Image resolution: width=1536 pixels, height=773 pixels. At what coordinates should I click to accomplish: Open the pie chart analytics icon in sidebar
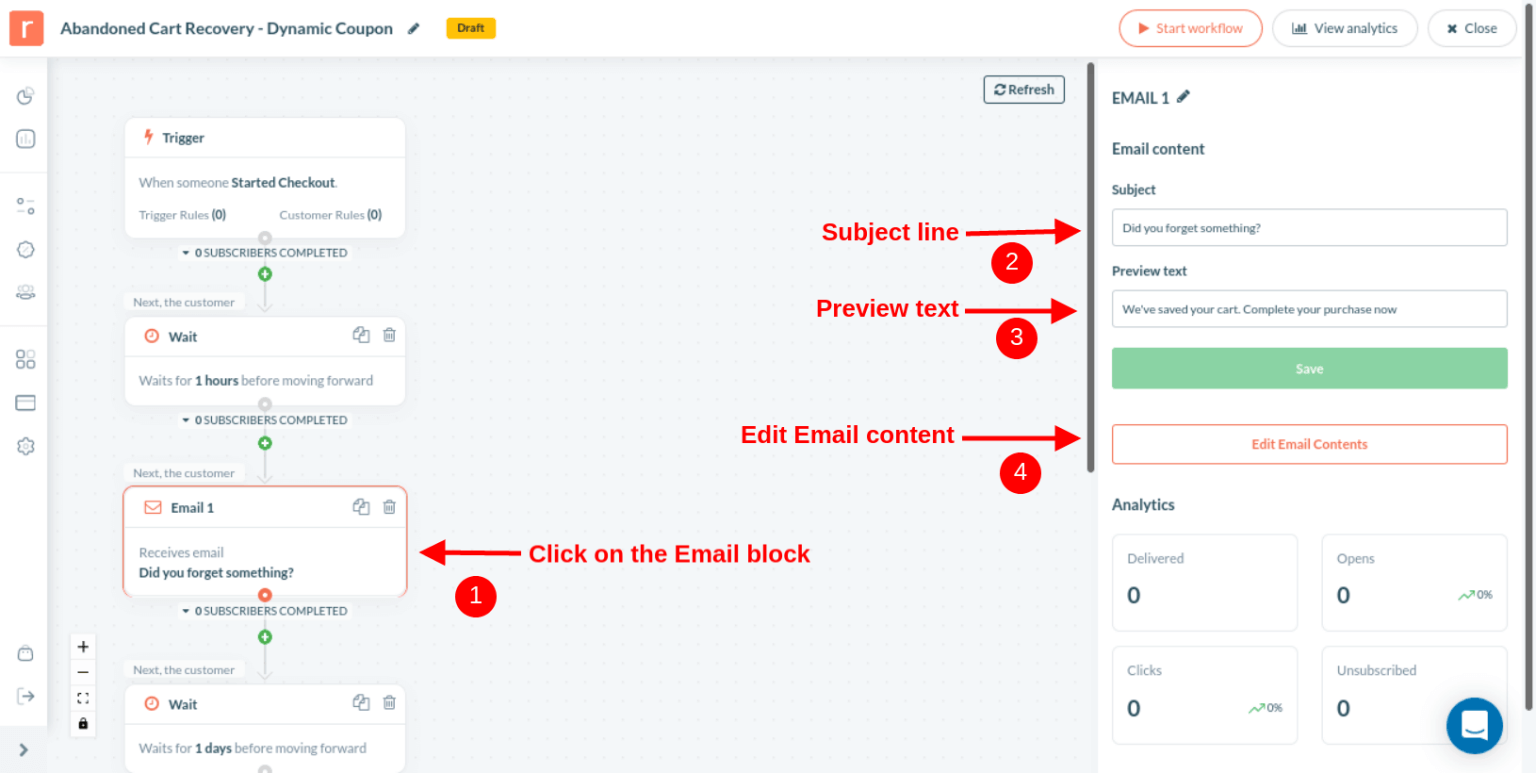(x=25, y=96)
